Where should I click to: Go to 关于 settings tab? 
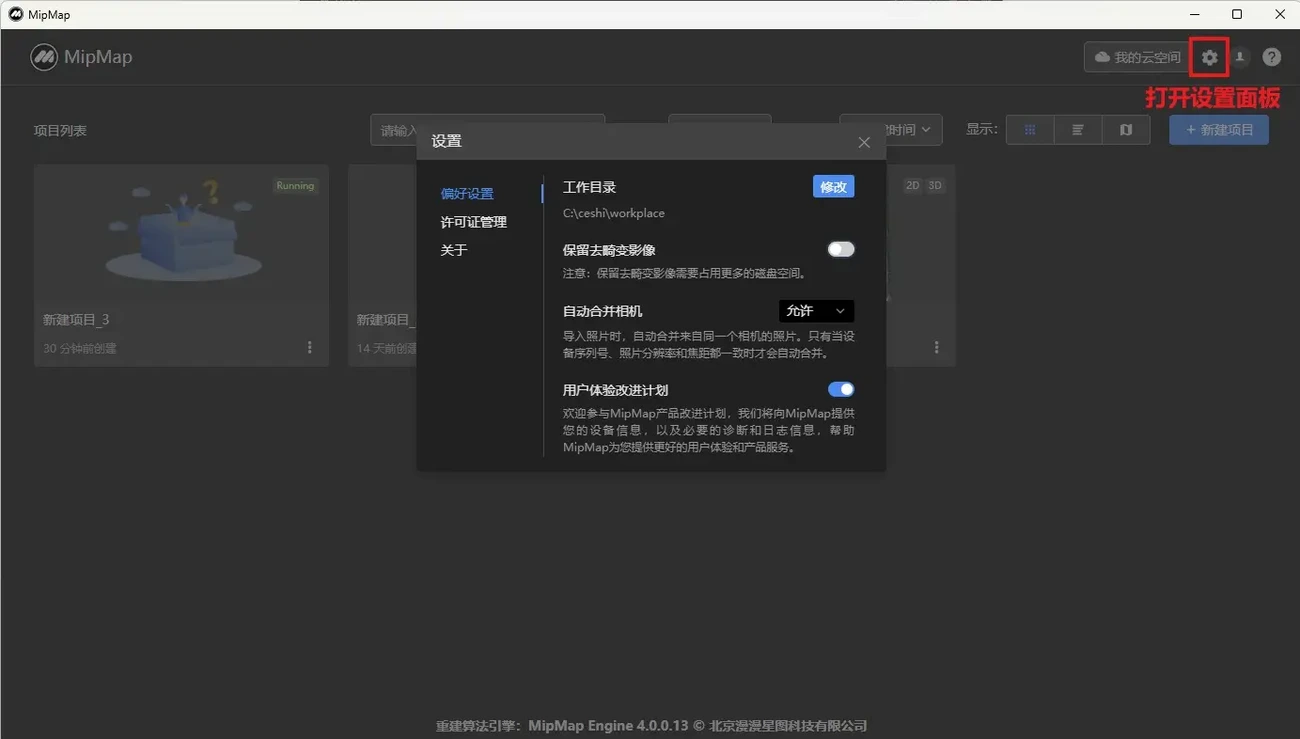click(x=454, y=250)
